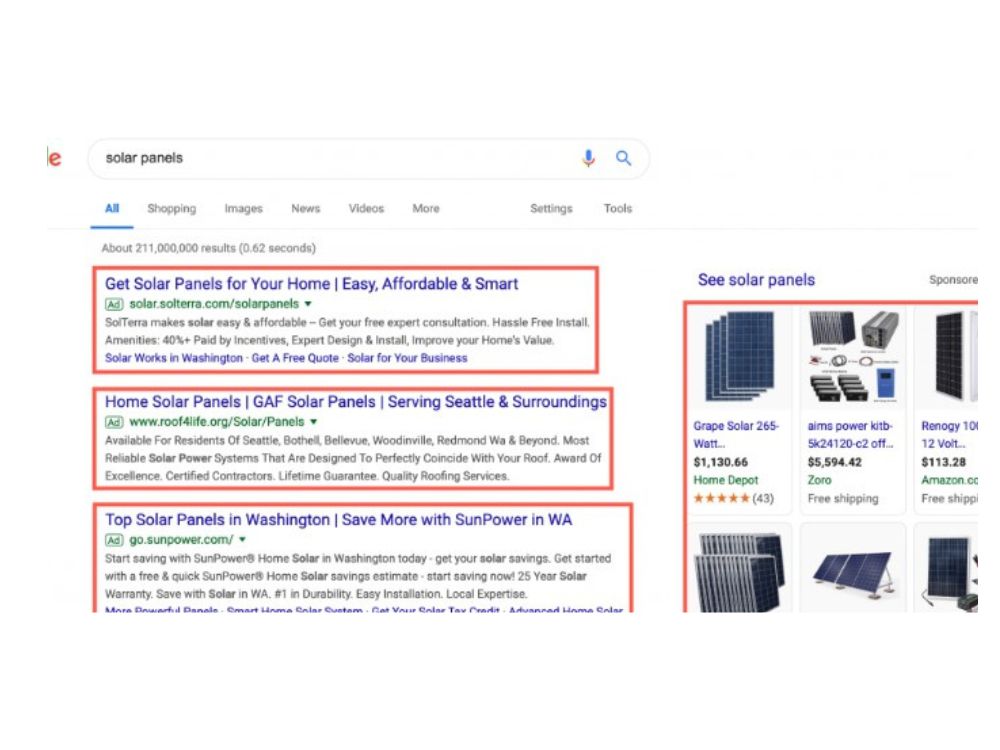Open the Tools menu
The image size is (1000, 750).
(x=617, y=209)
